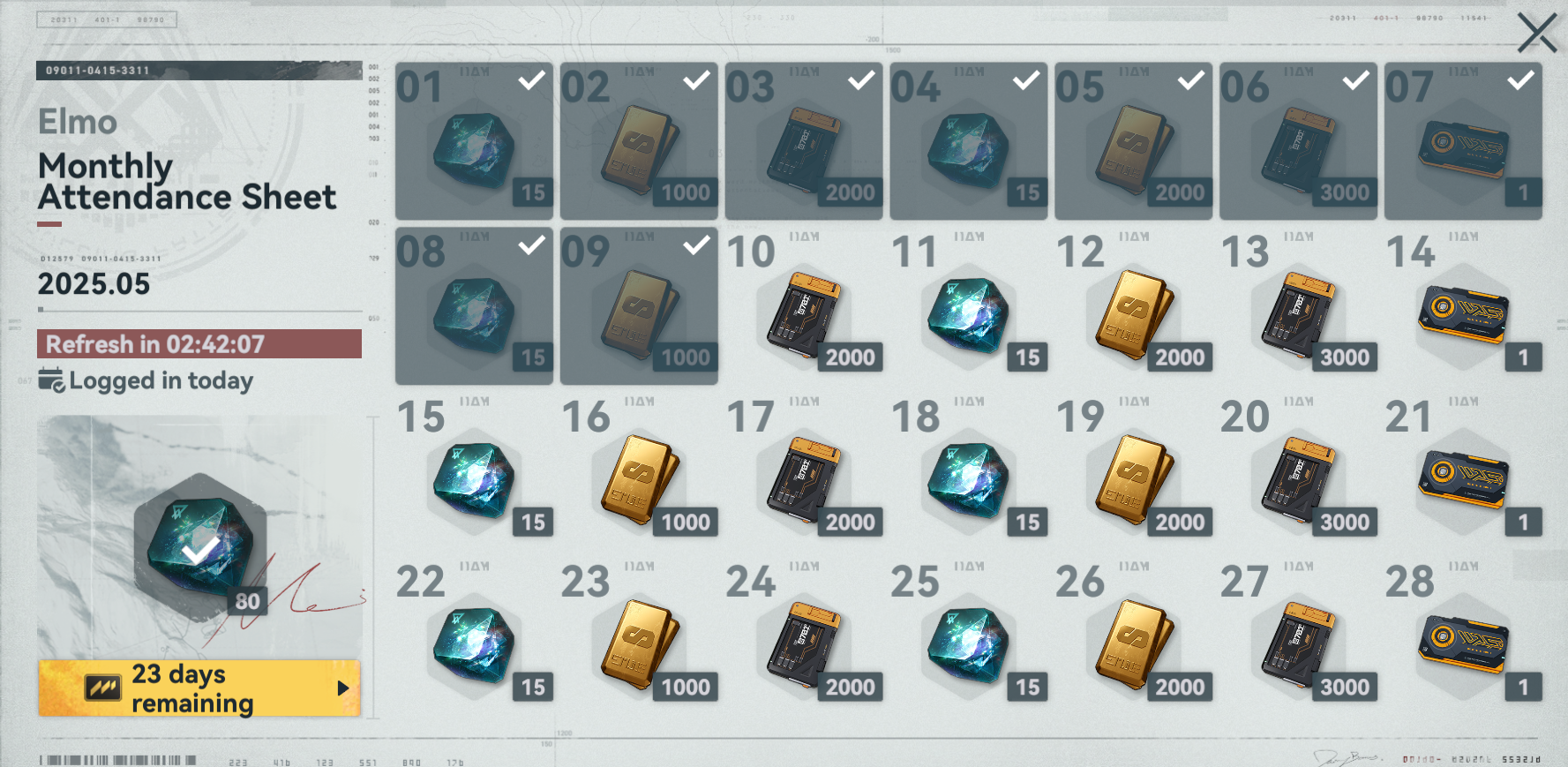The width and height of the screenshot is (1568, 767).
Task: Expand the 23 days remaining arrow
Action: coord(343,688)
